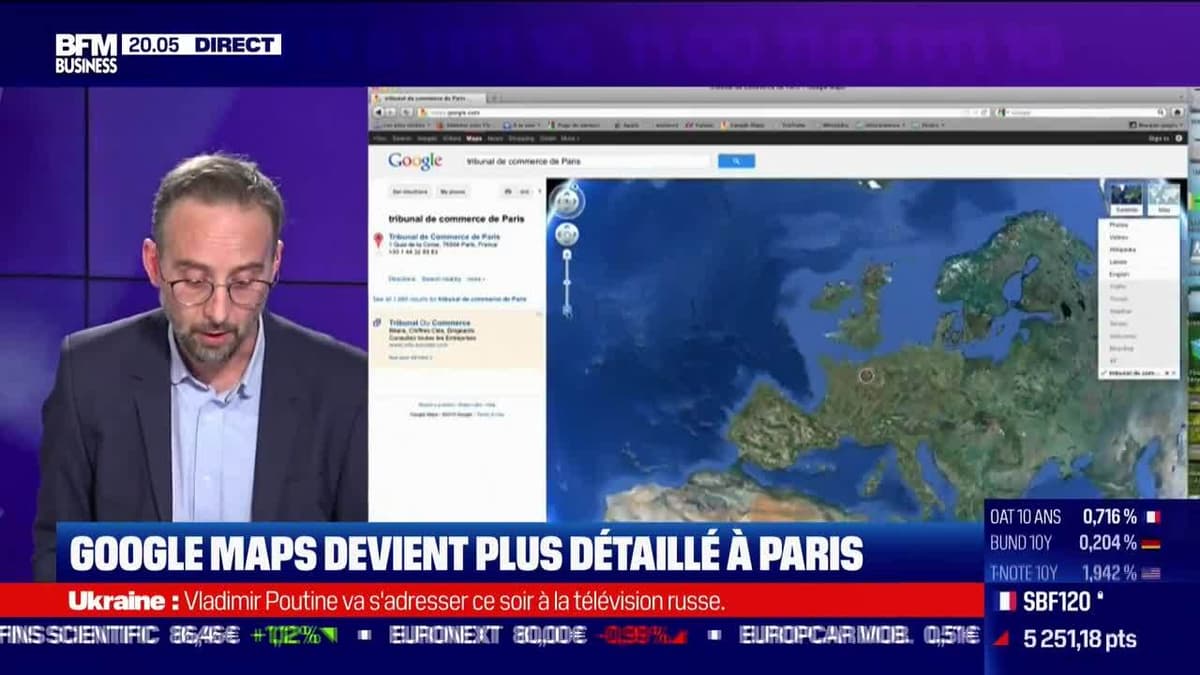Toggle the Bicycling layer in map menu
The width and height of the screenshot is (1200, 675).
click(1120, 348)
